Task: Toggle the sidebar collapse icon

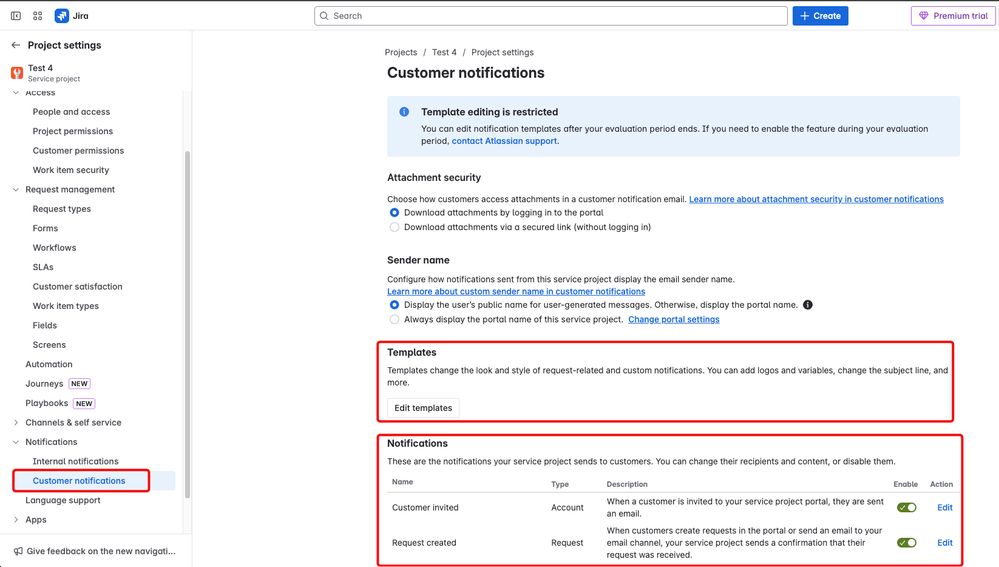Action: point(16,15)
